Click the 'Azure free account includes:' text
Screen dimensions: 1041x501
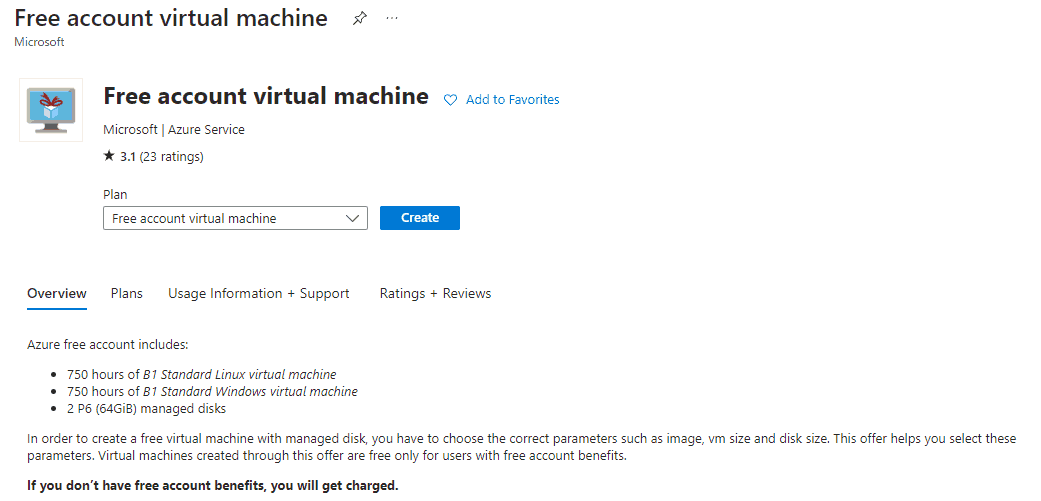[108, 345]
